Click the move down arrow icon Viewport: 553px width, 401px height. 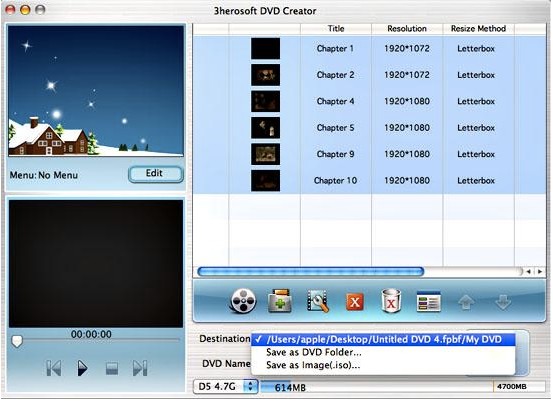coord(503,302)
